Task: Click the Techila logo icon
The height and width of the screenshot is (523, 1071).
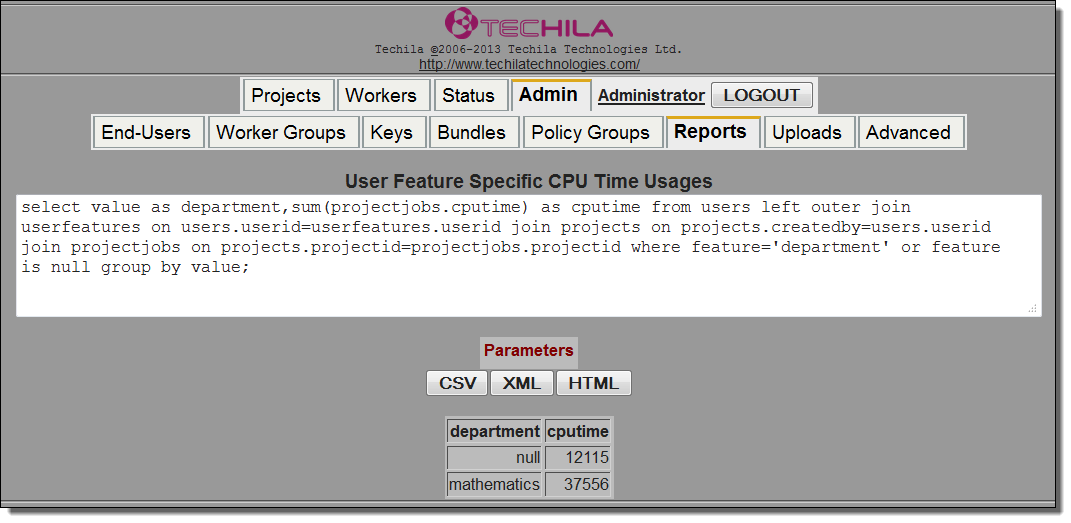Action: point(461,24)
